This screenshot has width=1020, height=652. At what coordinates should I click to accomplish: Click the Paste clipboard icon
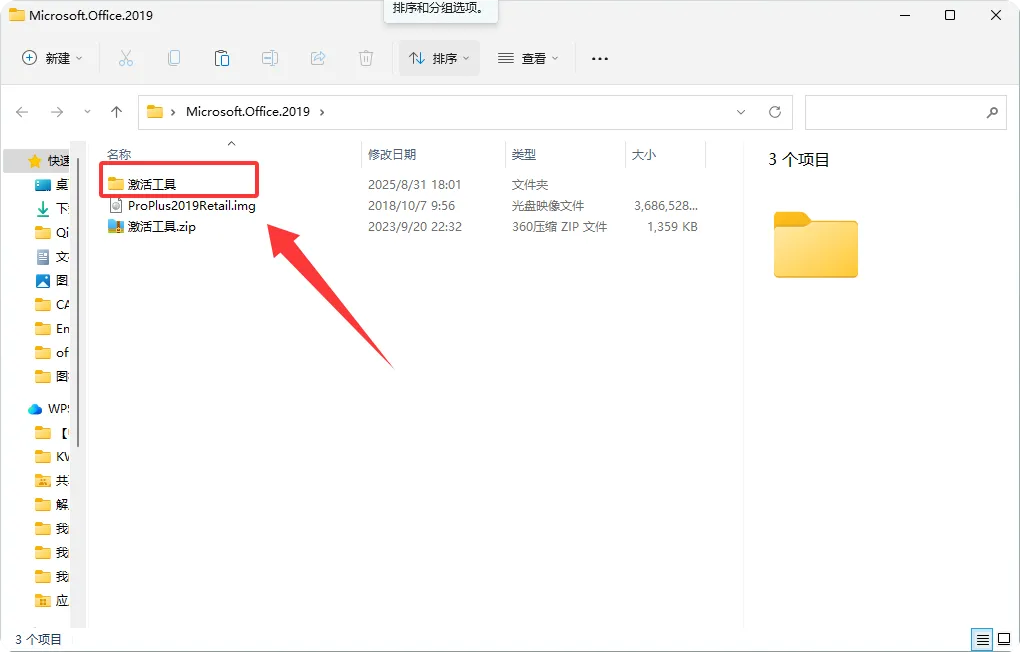222,59
